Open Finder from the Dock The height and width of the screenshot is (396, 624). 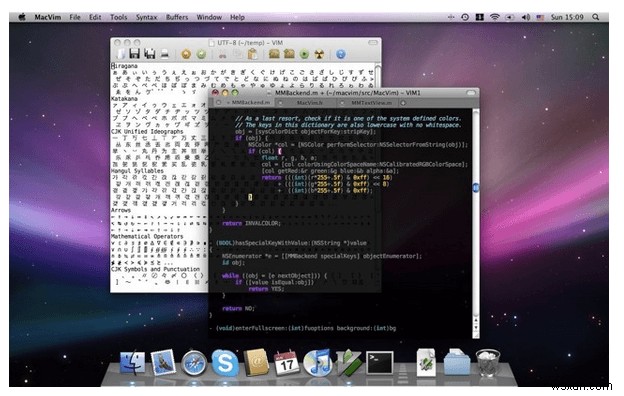tap(133, 363)
